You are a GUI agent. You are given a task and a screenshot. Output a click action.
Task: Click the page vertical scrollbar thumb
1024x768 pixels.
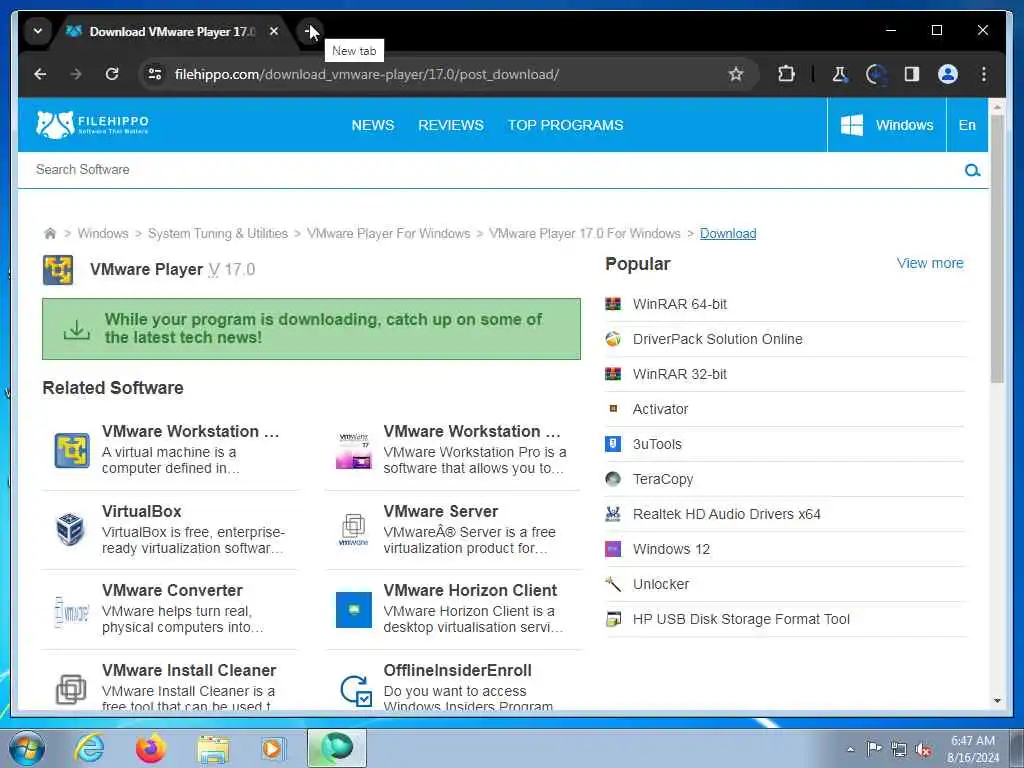[x=997, y=248]
